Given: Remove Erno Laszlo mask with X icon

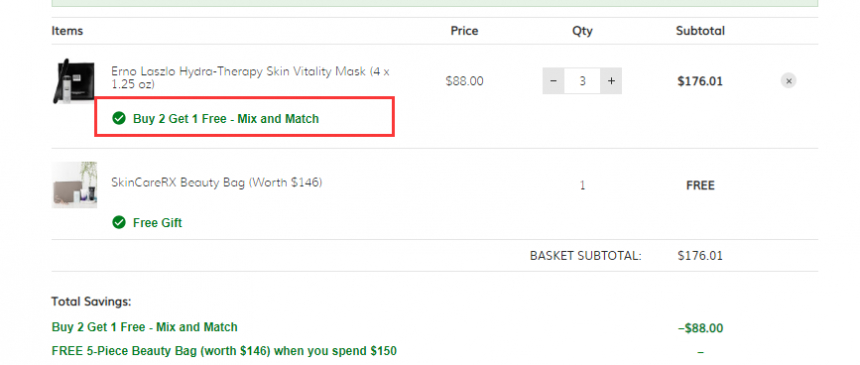Looking at the screenshot, I should coord(788,81).
